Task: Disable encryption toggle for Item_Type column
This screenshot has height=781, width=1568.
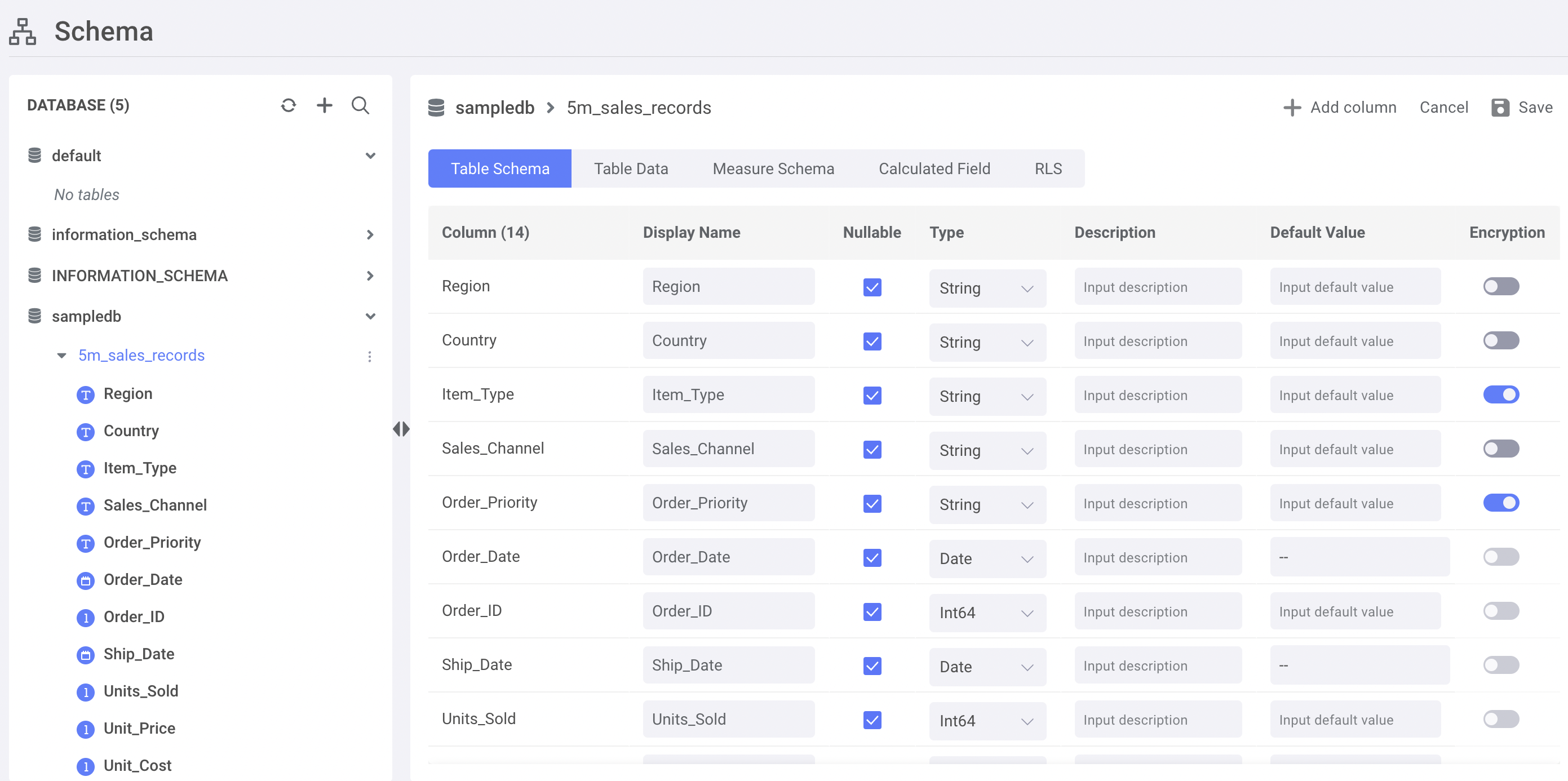Action: [1500, 394]
